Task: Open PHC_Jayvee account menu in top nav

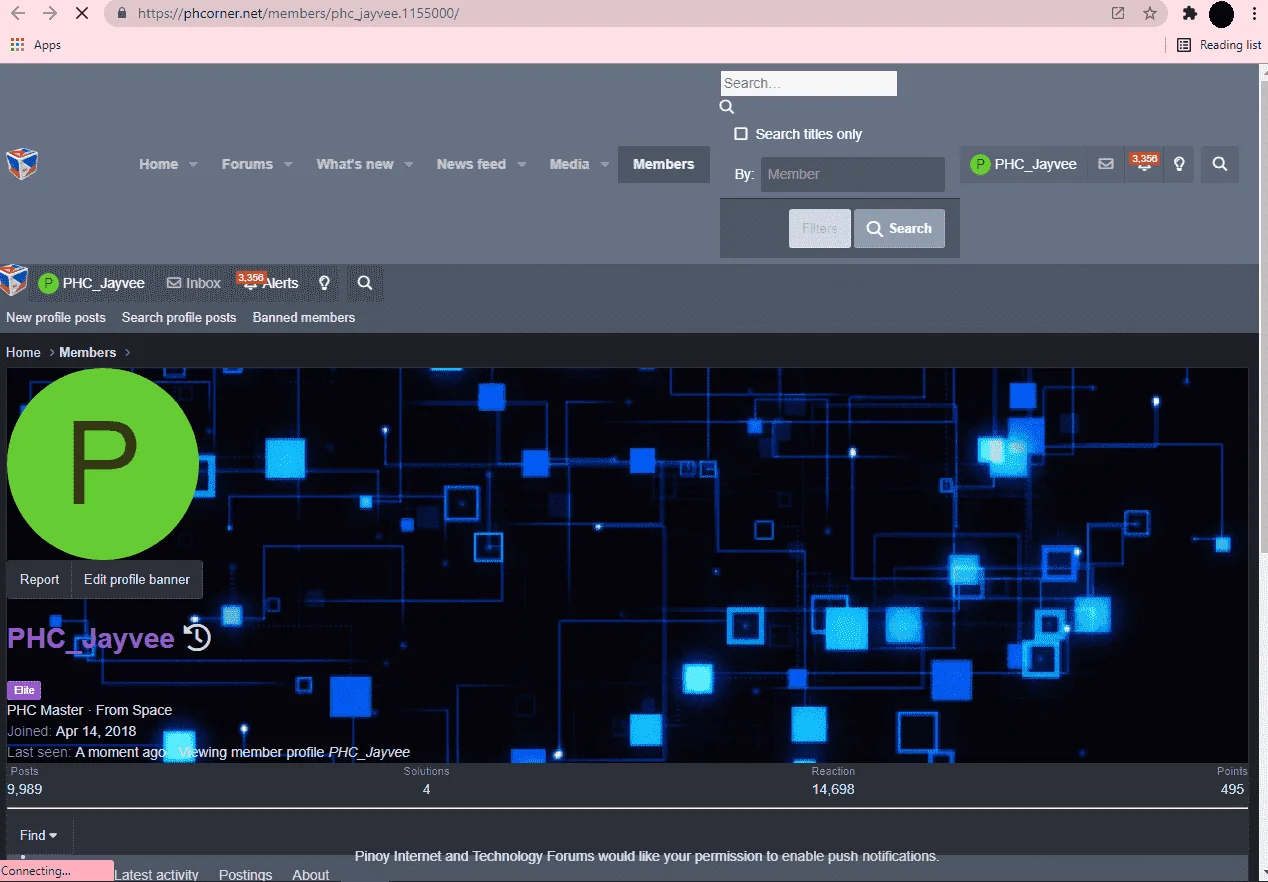Action: click(1024, 164)
